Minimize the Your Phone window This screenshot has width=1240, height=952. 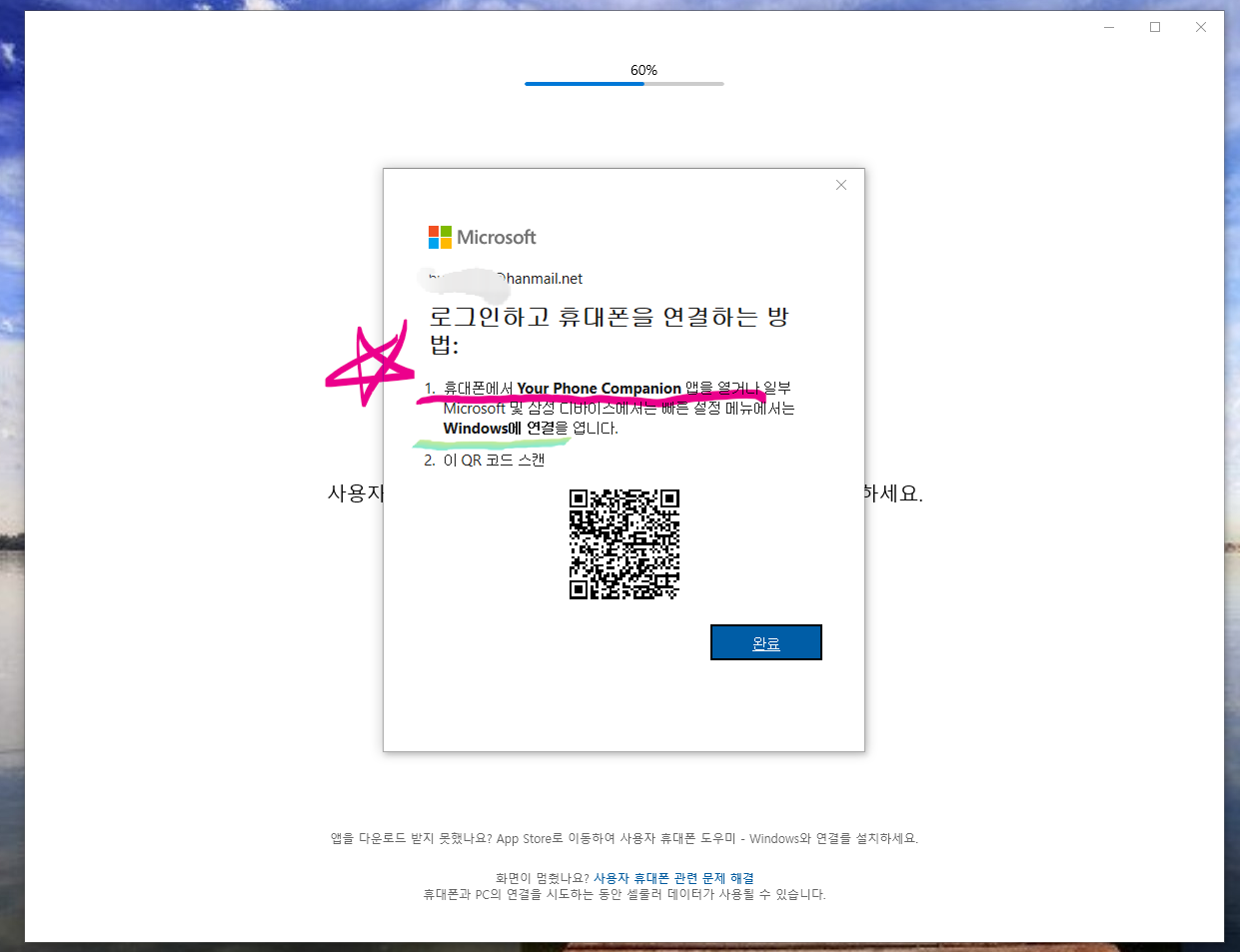1109,27
